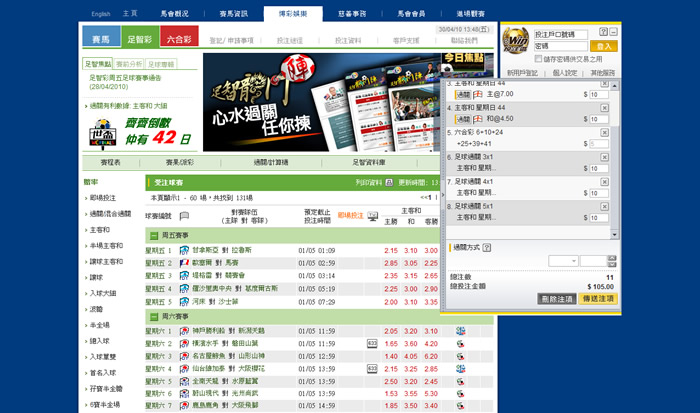
Task: Click 633 channel icon for 星期六 4
Action: coord(372,369)
